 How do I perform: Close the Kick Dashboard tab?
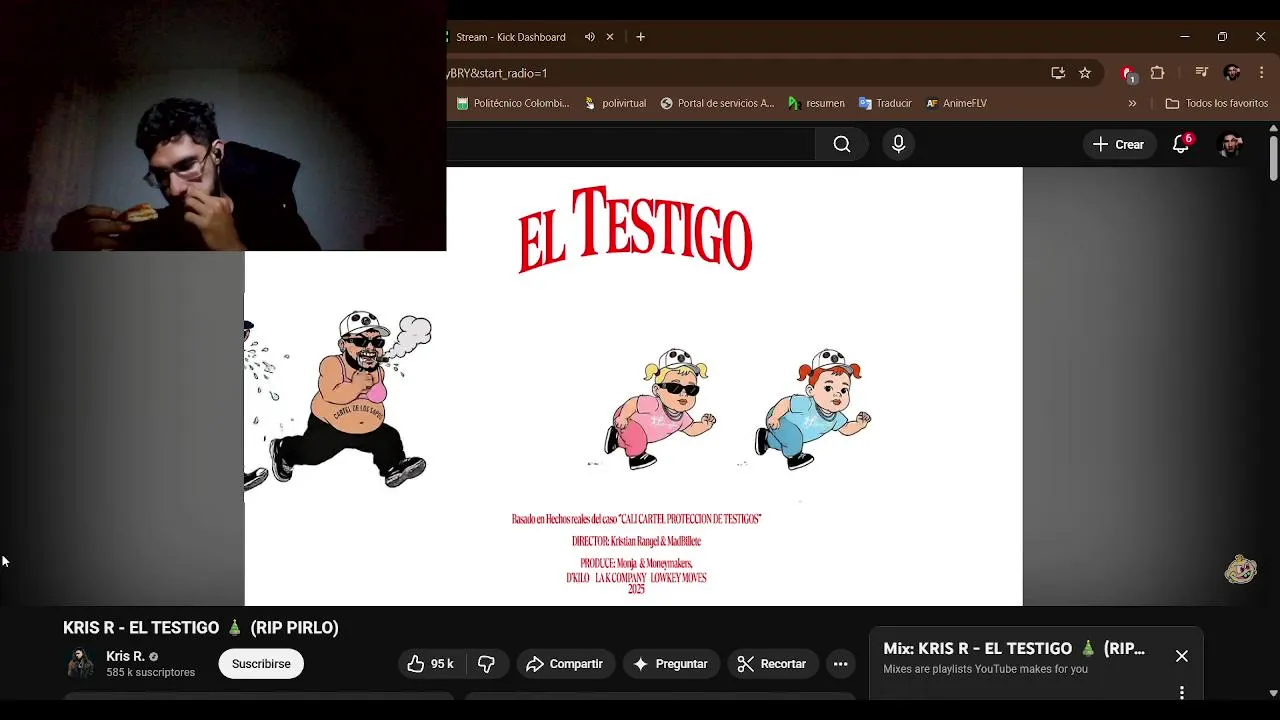point(610,37)
